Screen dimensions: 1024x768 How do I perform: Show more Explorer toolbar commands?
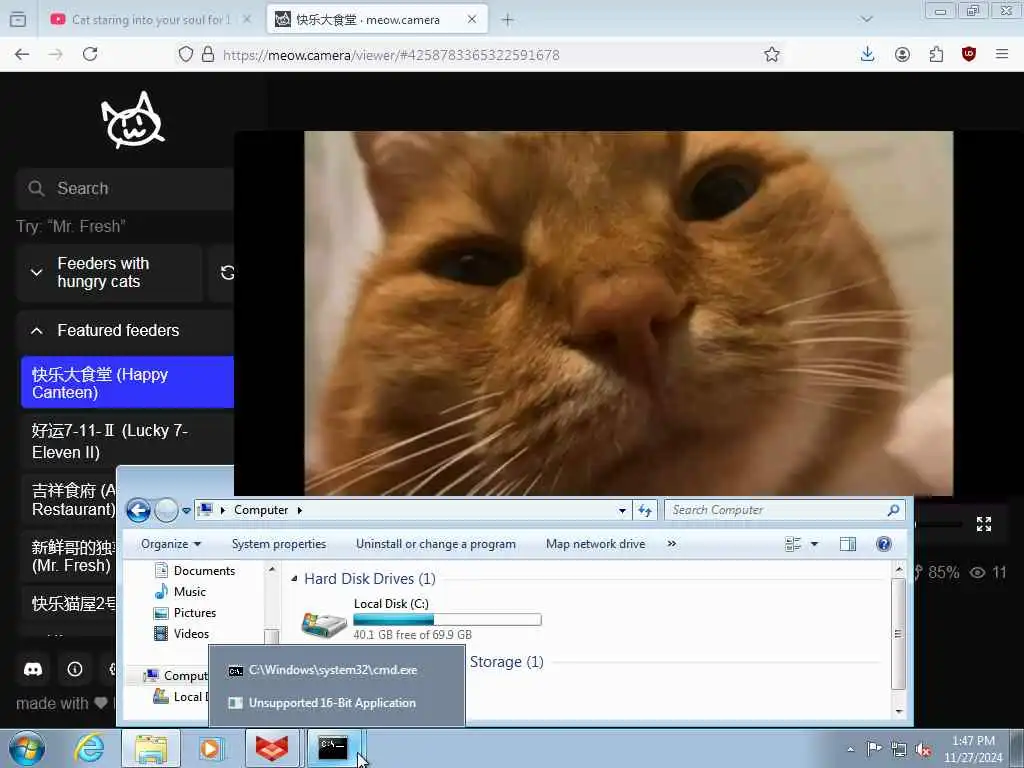pos(671,544)
